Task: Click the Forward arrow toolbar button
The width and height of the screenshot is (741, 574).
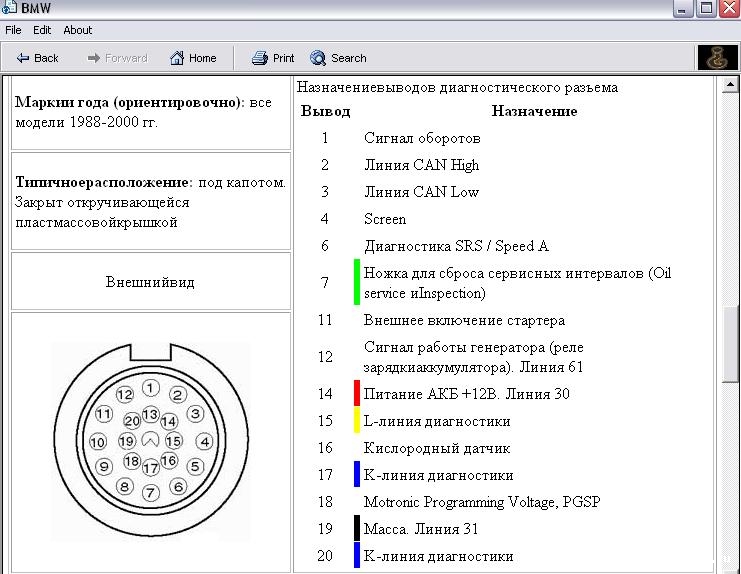Action: 117,58
